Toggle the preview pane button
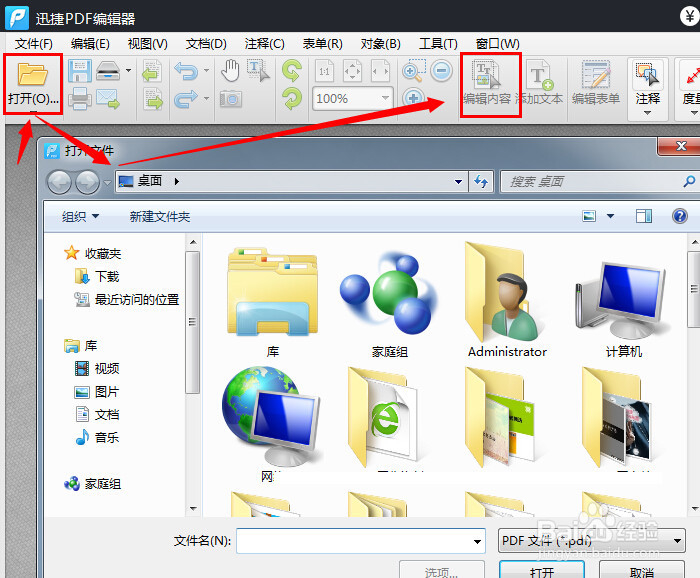Image resolution: width=700 pixels, height=578 pixels. (644, 216)
